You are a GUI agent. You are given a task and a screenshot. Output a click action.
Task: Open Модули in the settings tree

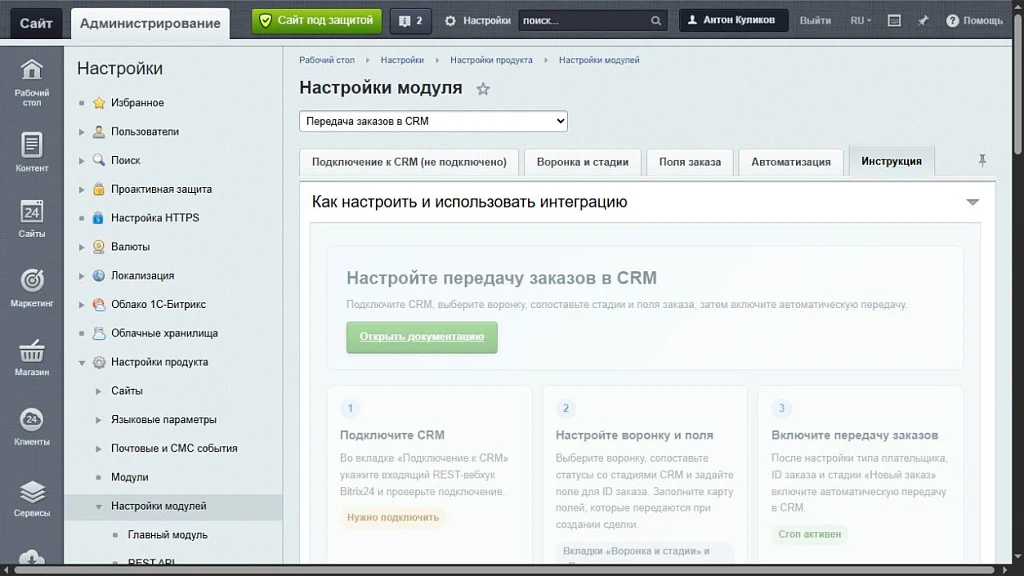tap(129, 477)
